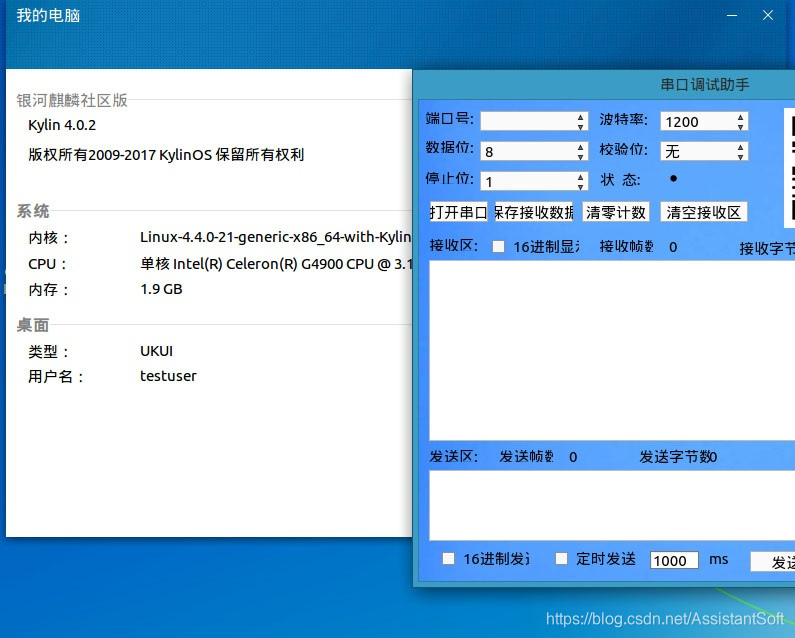Click the kernel value Linux-4.4.0-21-generic text
Viewport: 795px width, 638px height.
(x=275, y=237)
